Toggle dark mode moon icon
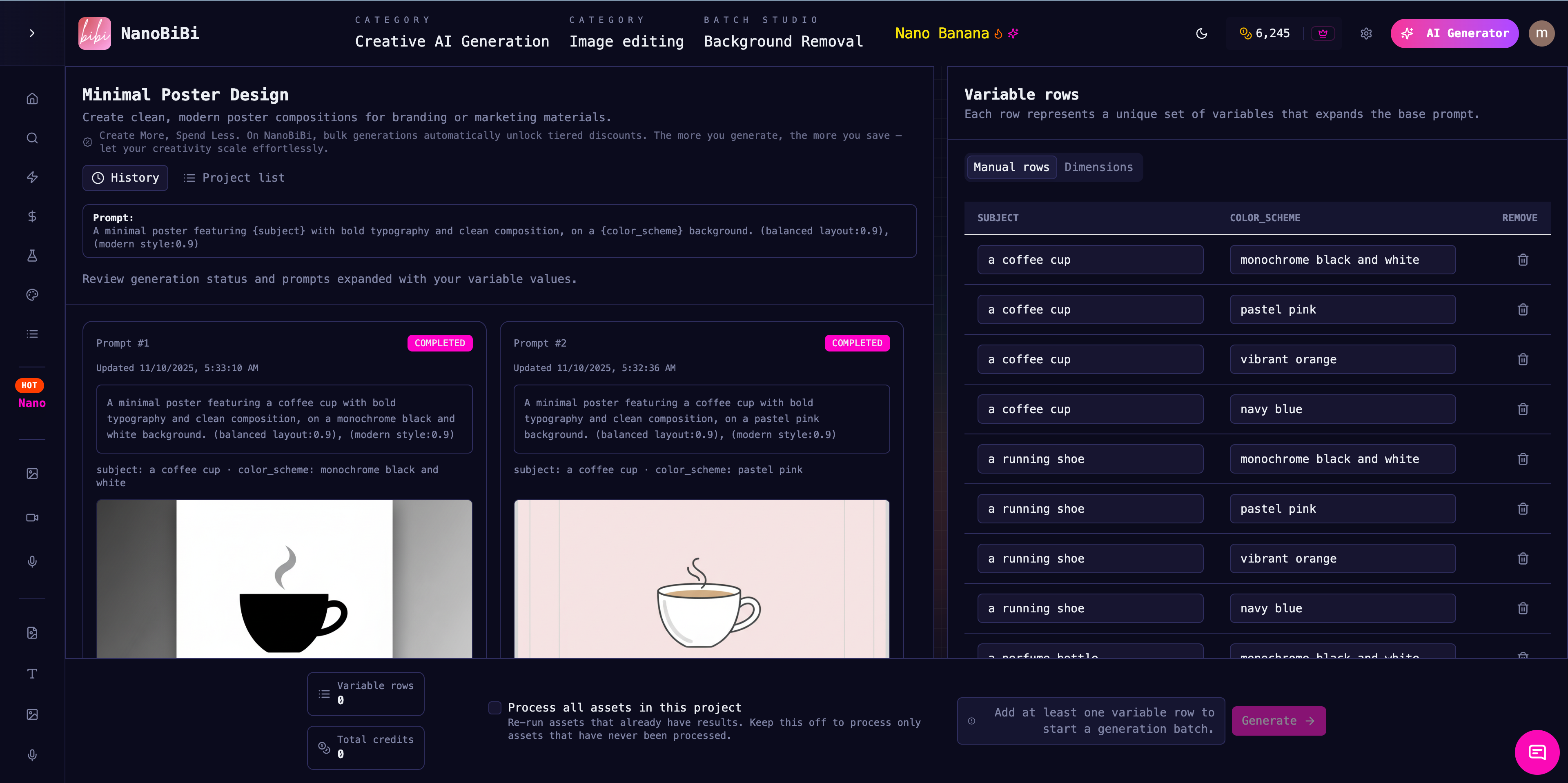 (x=1201, y=33)
